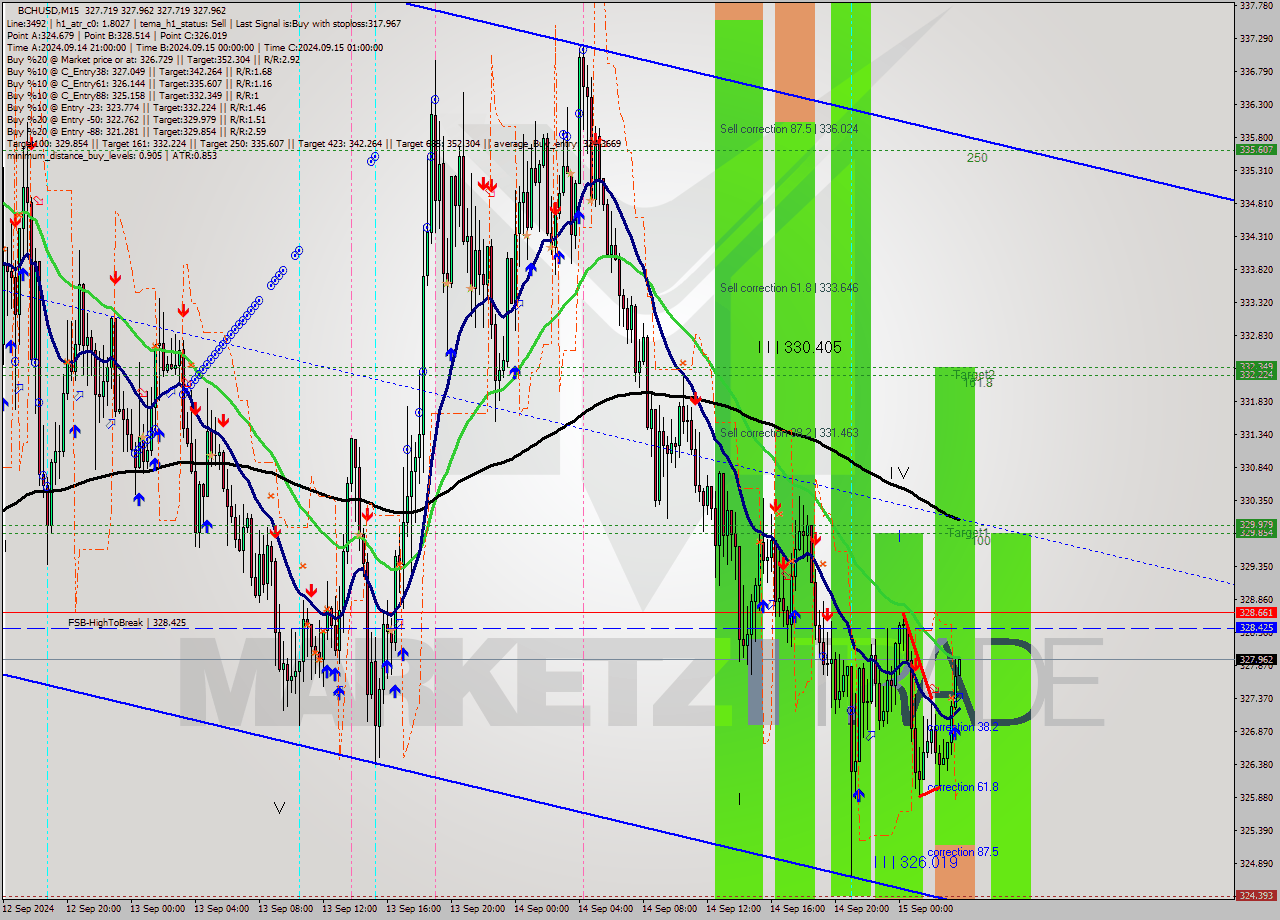1280x920 pixels.
Task: Click the 326.870 price axis value
Action: pyautogui.click(x=1255, y=731)
